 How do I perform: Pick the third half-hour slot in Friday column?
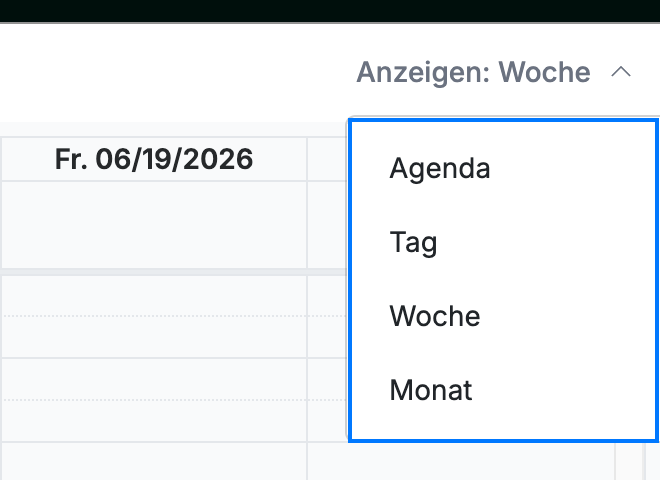click(x=154, y=379)
